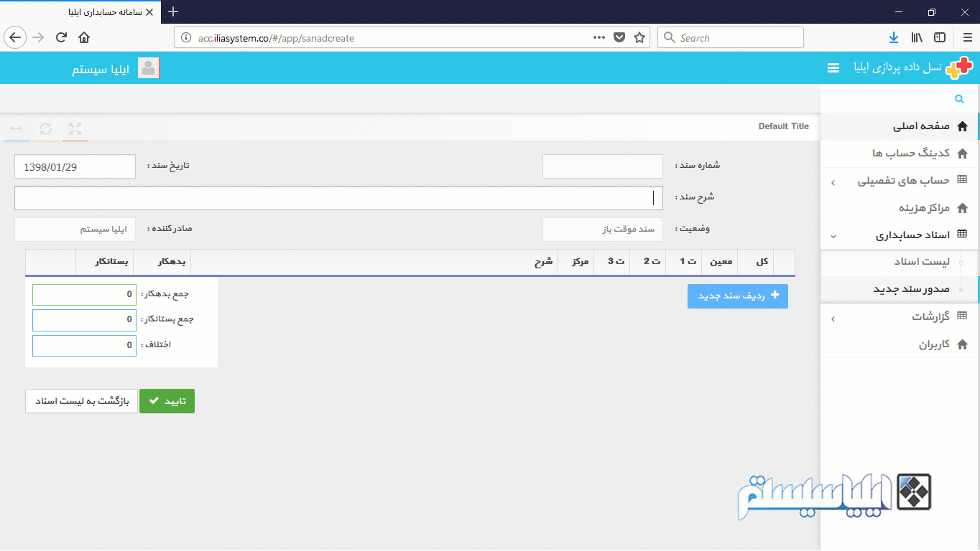Image resolution: width=980 pixels, height=551 pixels.
Task: Open the browser home page icon
Action: [x=84, y=37]
